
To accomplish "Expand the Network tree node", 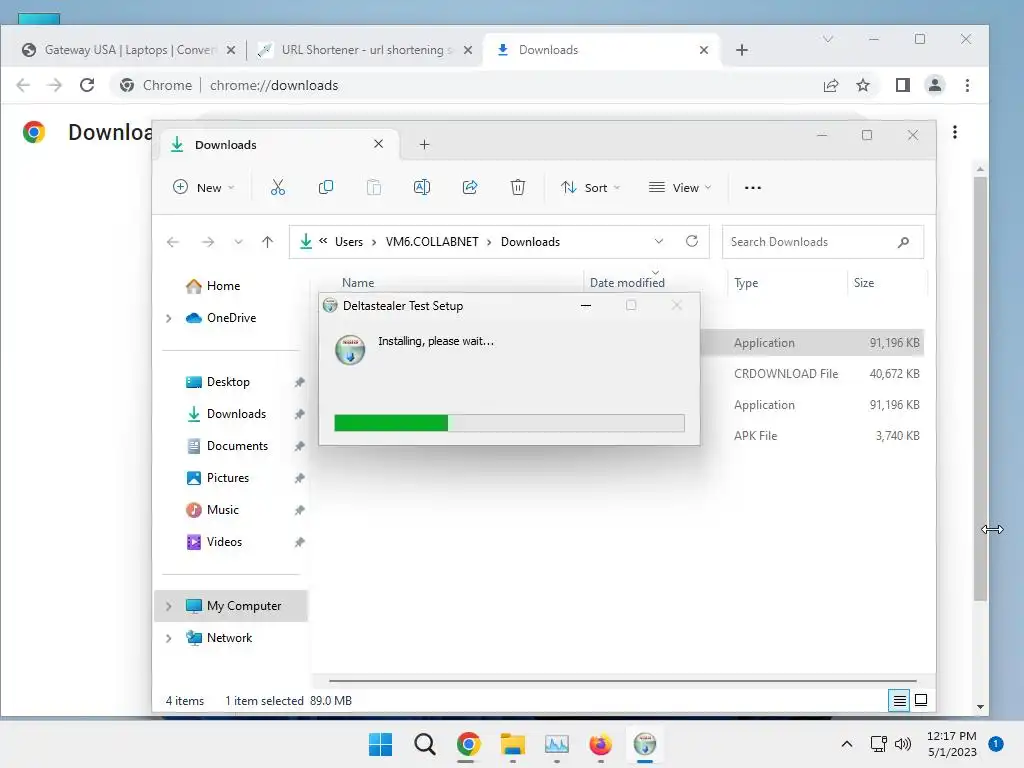I will [168, 638].
